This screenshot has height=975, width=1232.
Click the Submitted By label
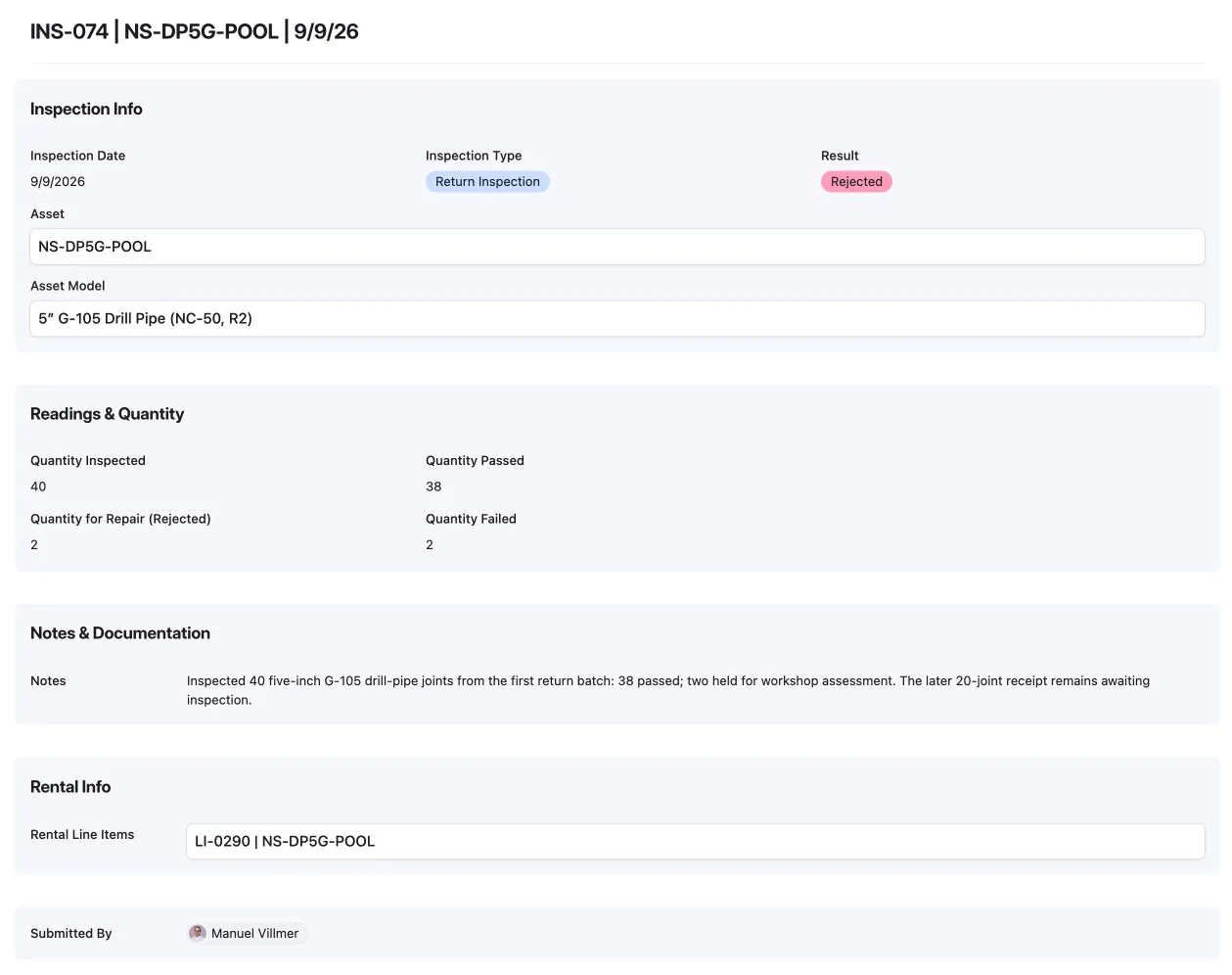(70, 934)
